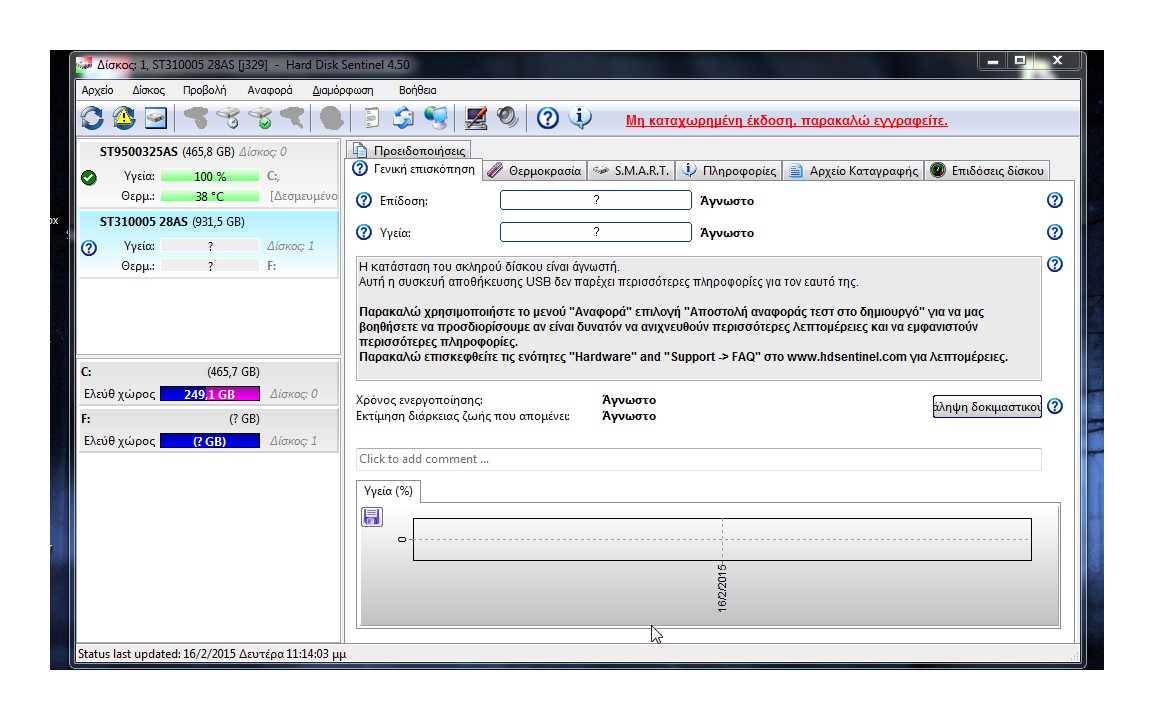Click the λήψη δοκιμαστικού button
Screen dimensions: 1154x720
[987, 406]
